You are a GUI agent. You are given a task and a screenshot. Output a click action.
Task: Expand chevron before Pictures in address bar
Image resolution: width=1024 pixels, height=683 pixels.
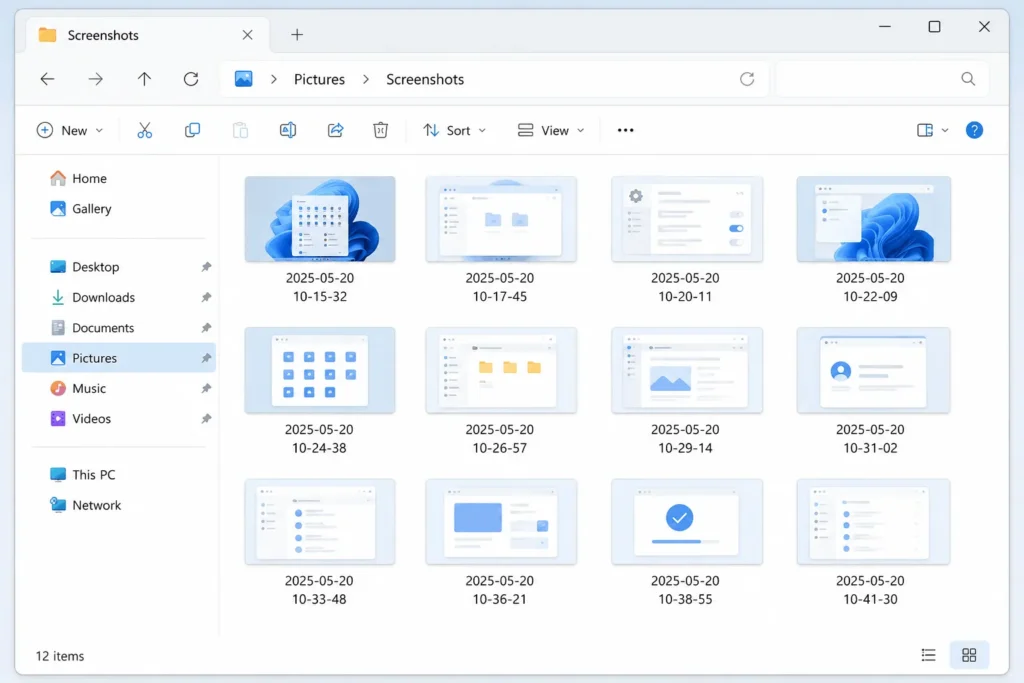274,79
